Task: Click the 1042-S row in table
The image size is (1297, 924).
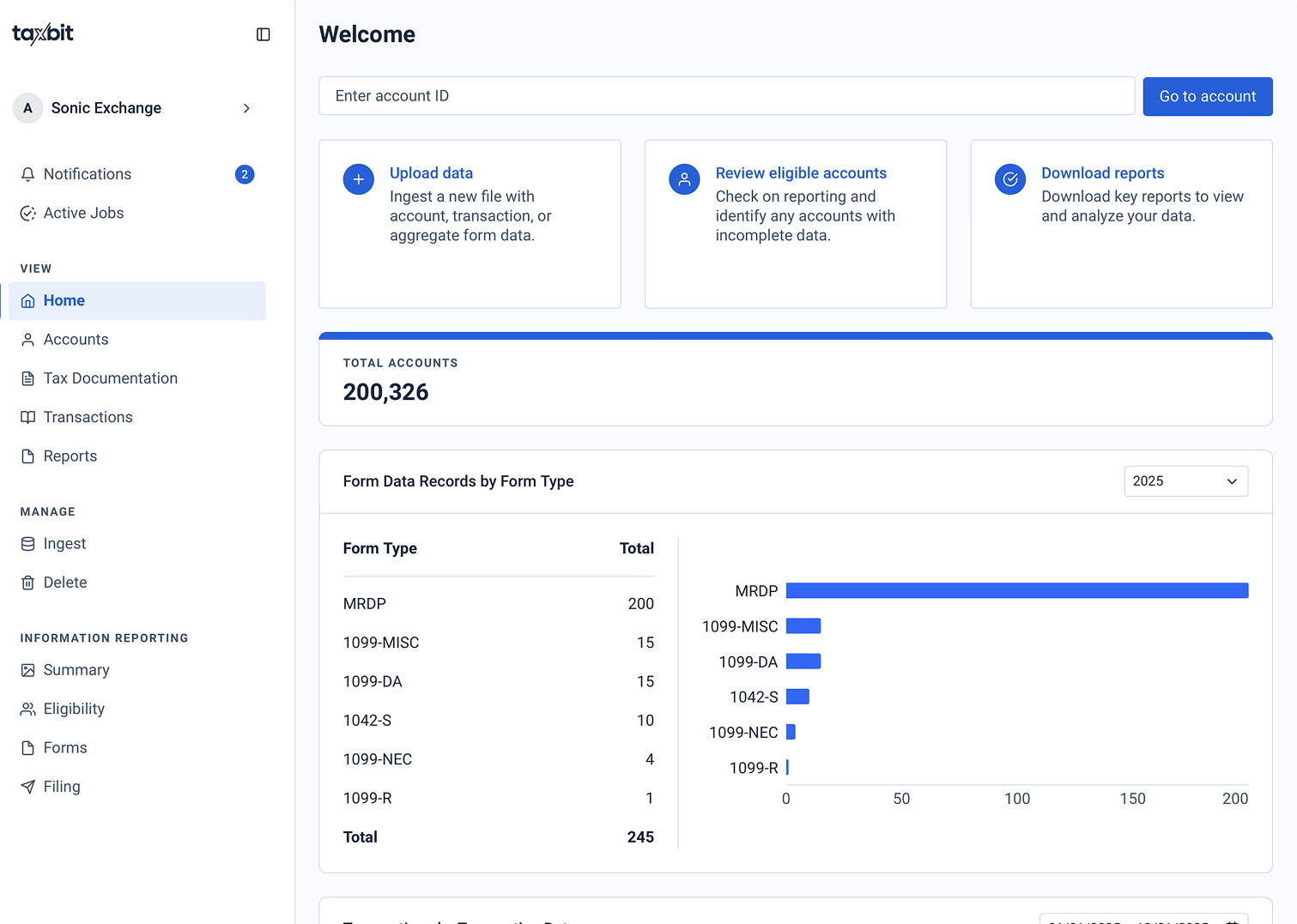Action: point(499,721)
